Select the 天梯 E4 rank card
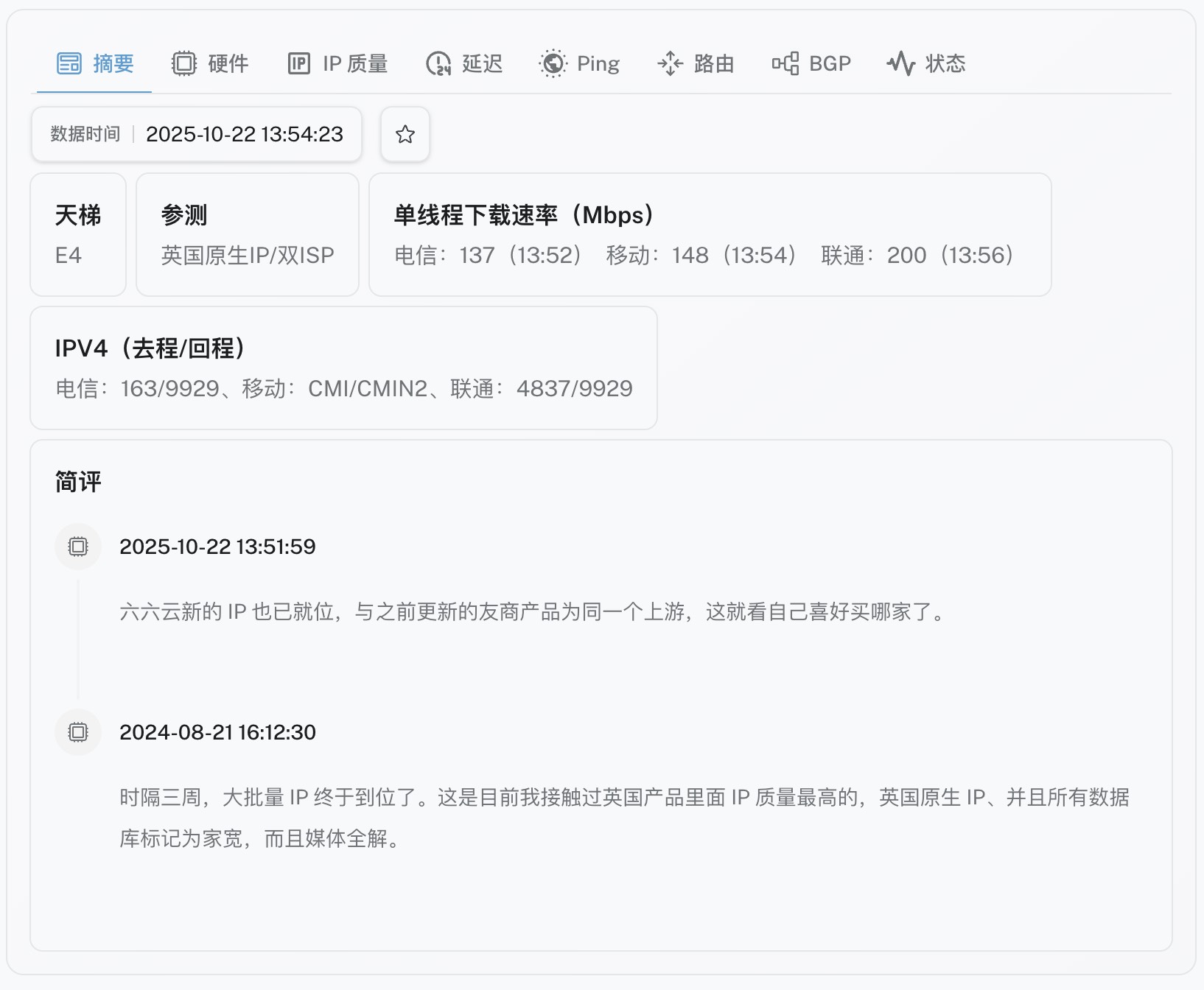 coord(78,235)
